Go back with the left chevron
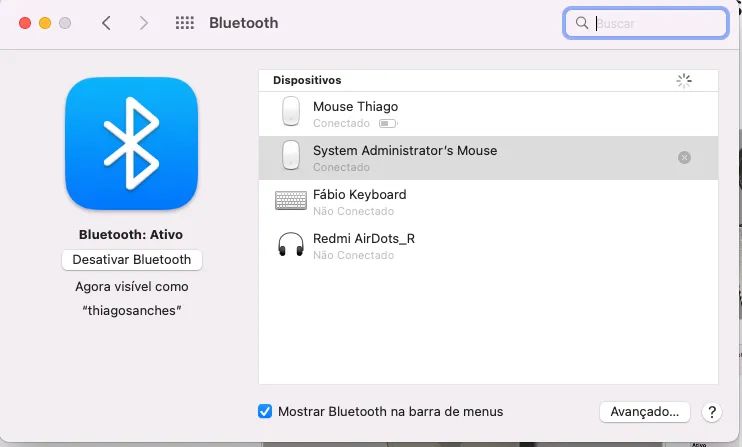The height and width of the screenshot is (447, 742). point(106,23)
